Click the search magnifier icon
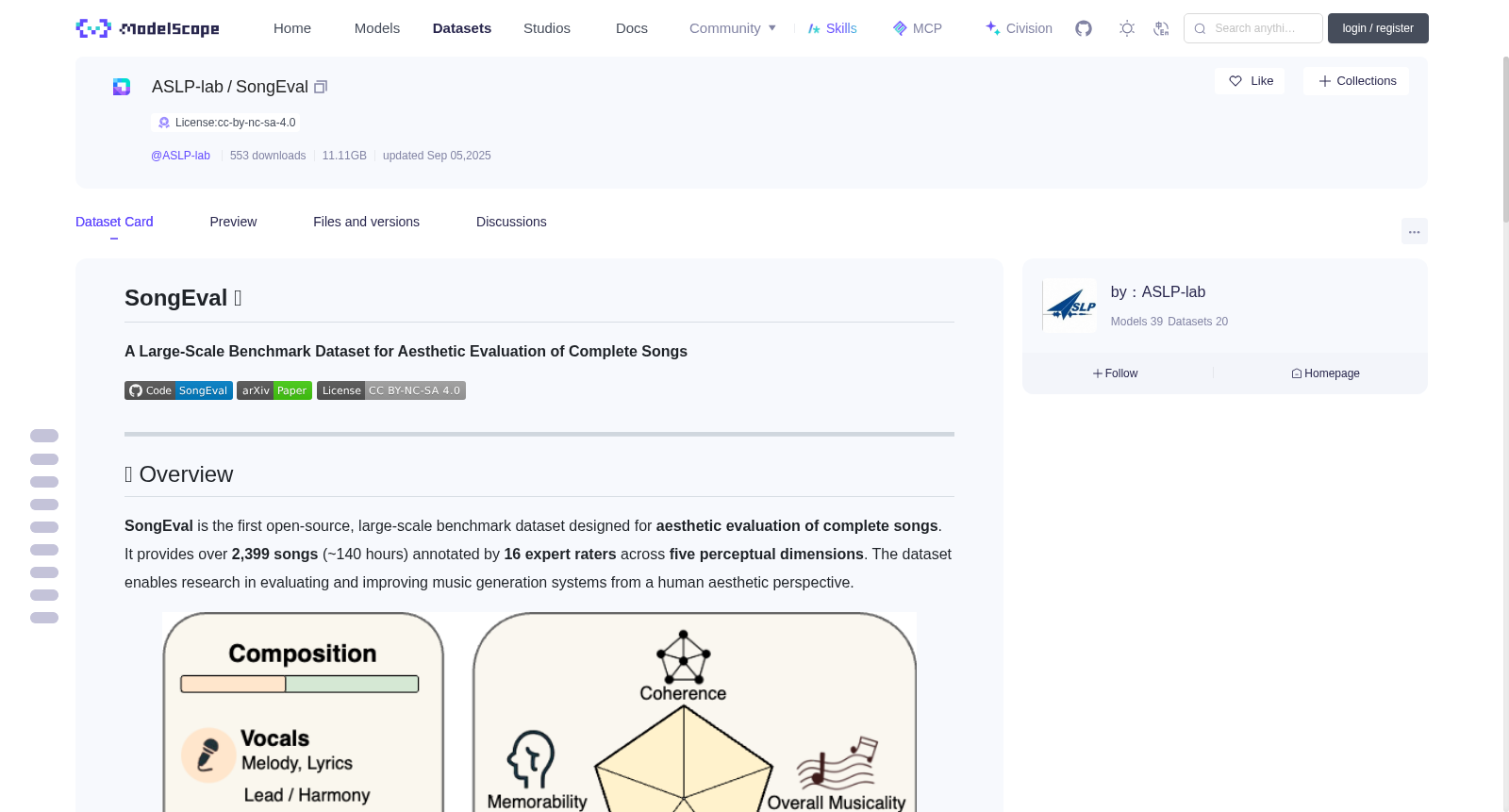 (1200, 28)
